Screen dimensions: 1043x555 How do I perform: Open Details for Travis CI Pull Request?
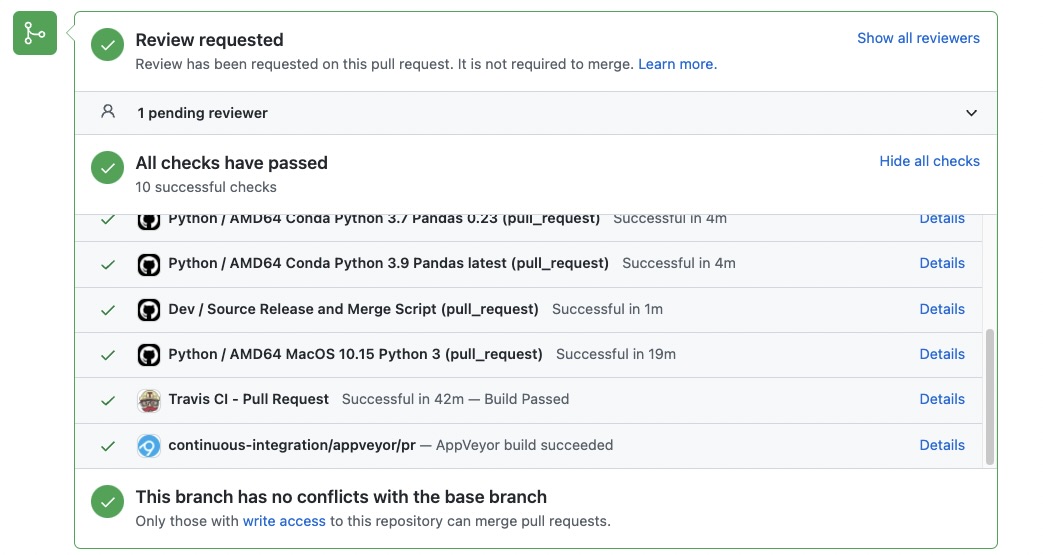[x=942, y=399]
